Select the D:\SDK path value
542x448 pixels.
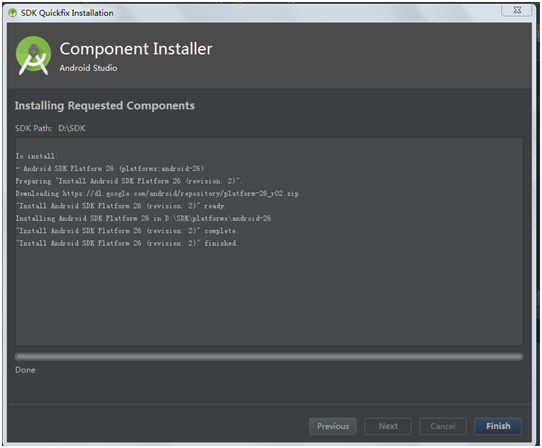(x=72, y=128)
